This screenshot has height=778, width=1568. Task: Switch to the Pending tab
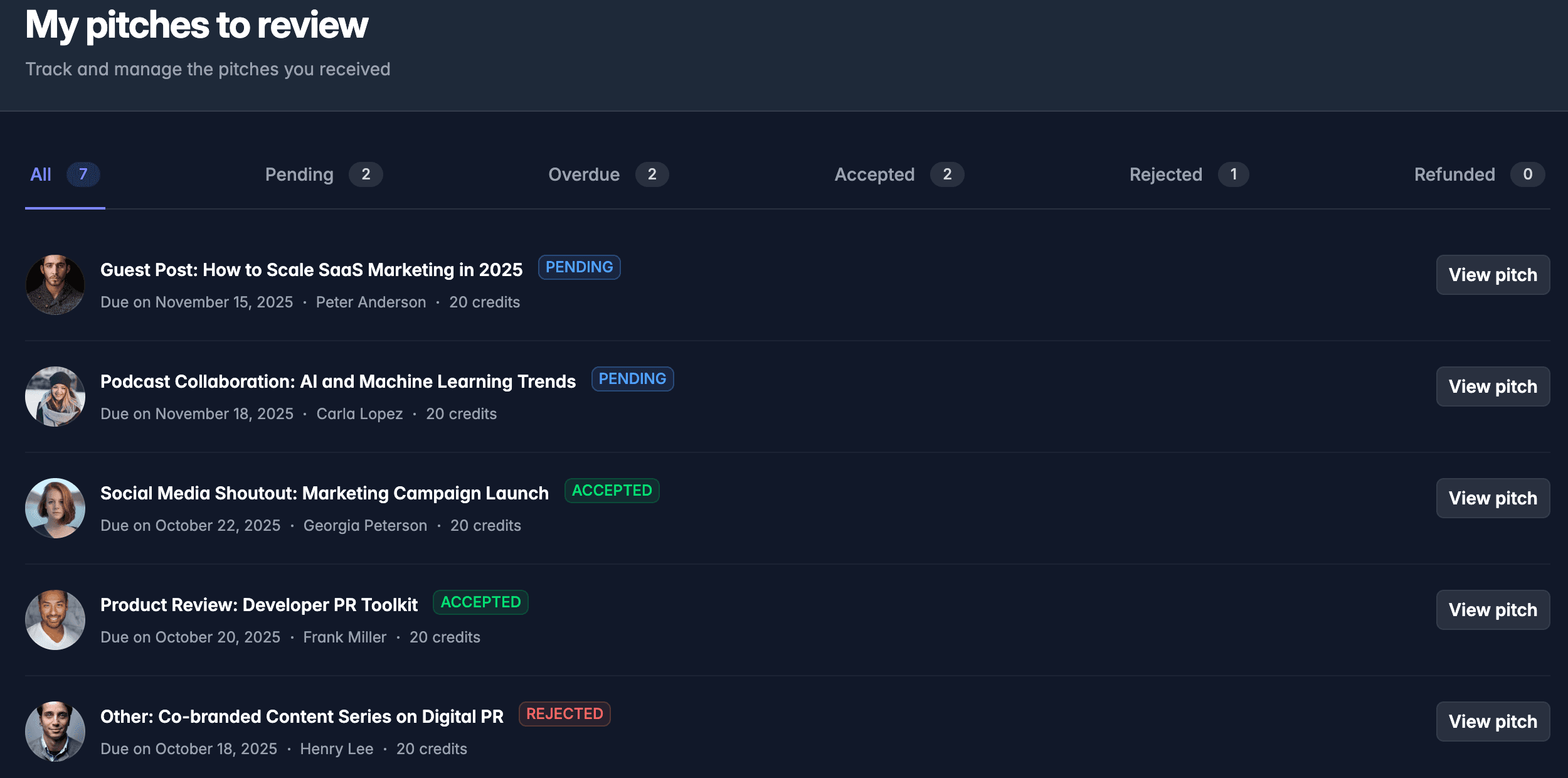click(323, 174)
